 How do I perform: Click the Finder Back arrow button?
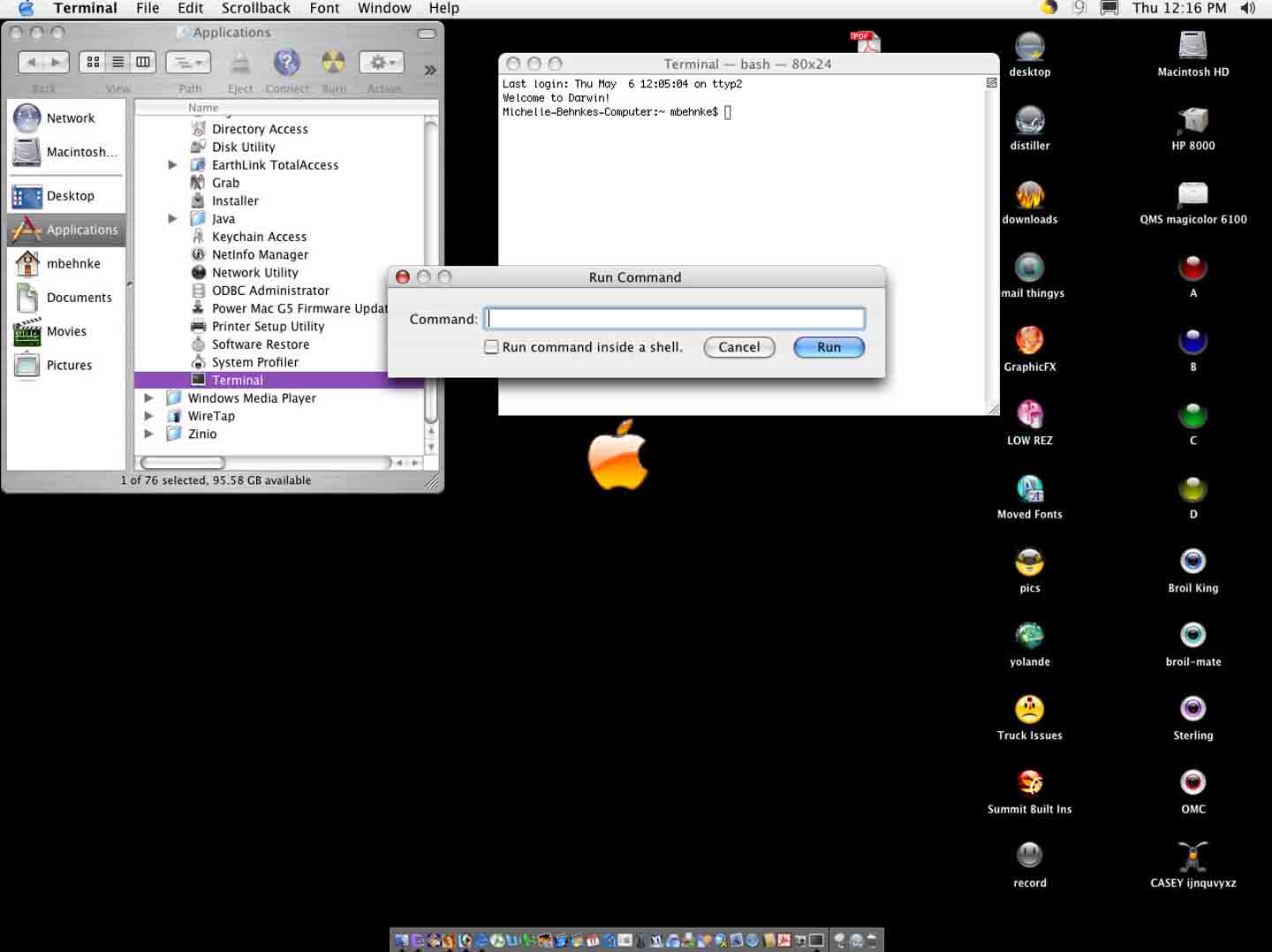click(x=32, y=62)
